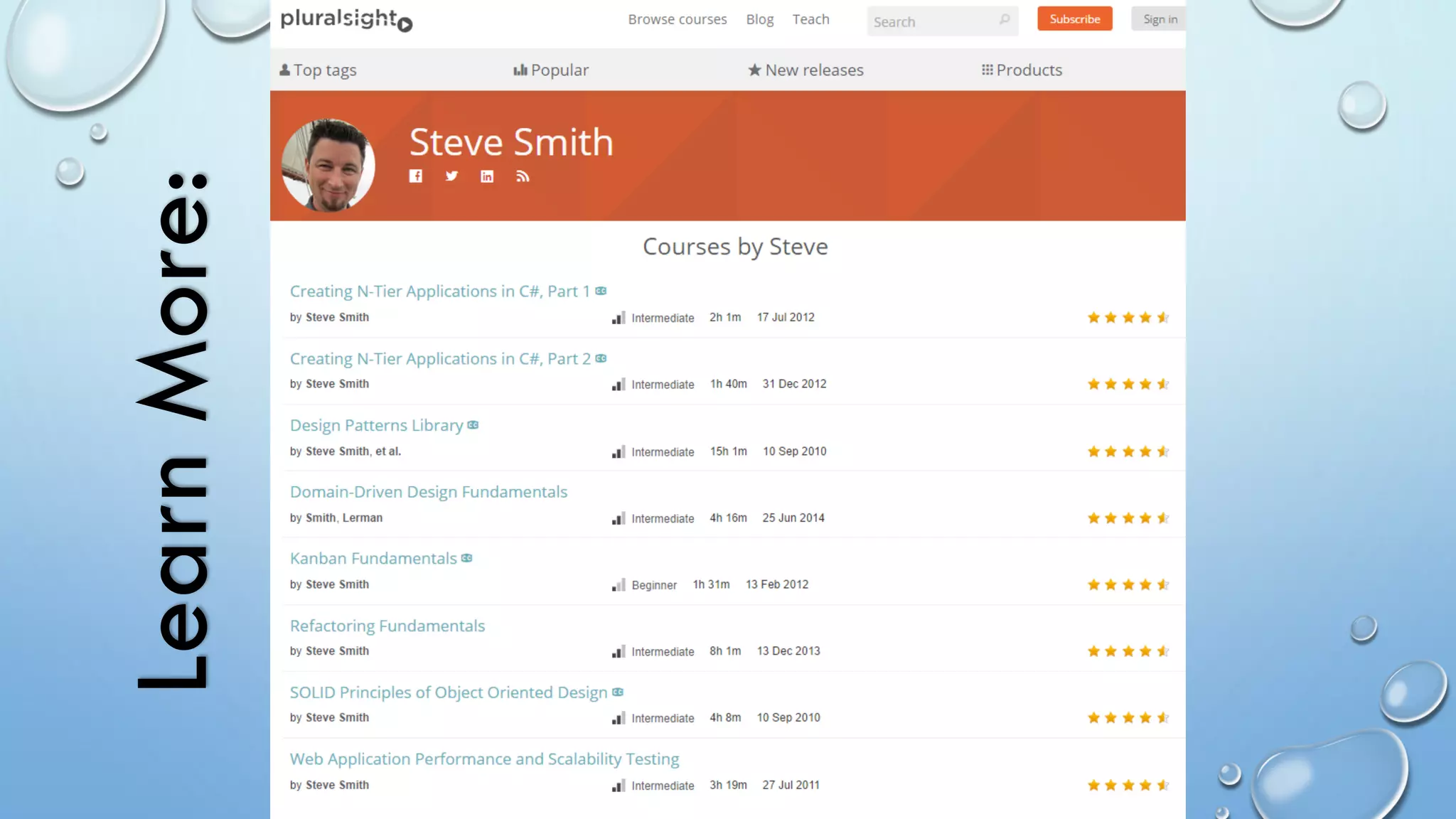Click the LinkedIn icon in banner
Image resolution: width=1456 pixels, height=819 pixels.
point(487,176)
